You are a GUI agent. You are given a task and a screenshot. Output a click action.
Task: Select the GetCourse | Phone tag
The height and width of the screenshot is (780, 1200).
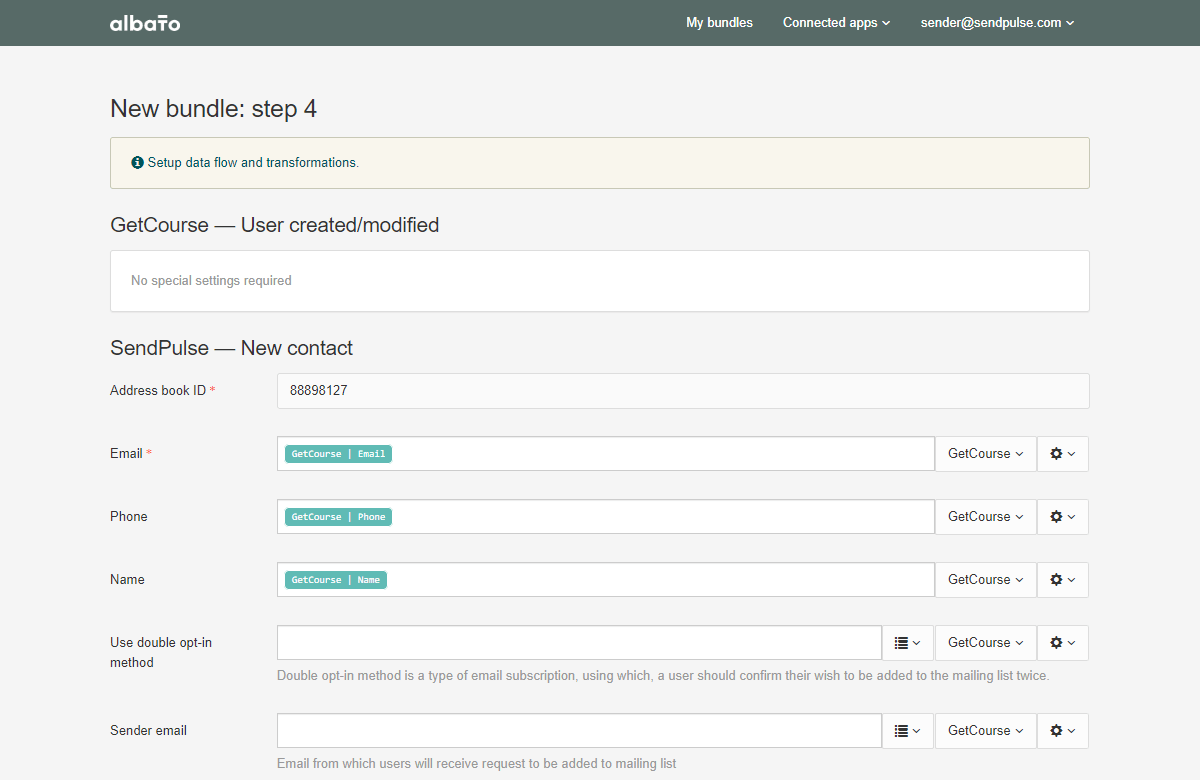point(338,517)
